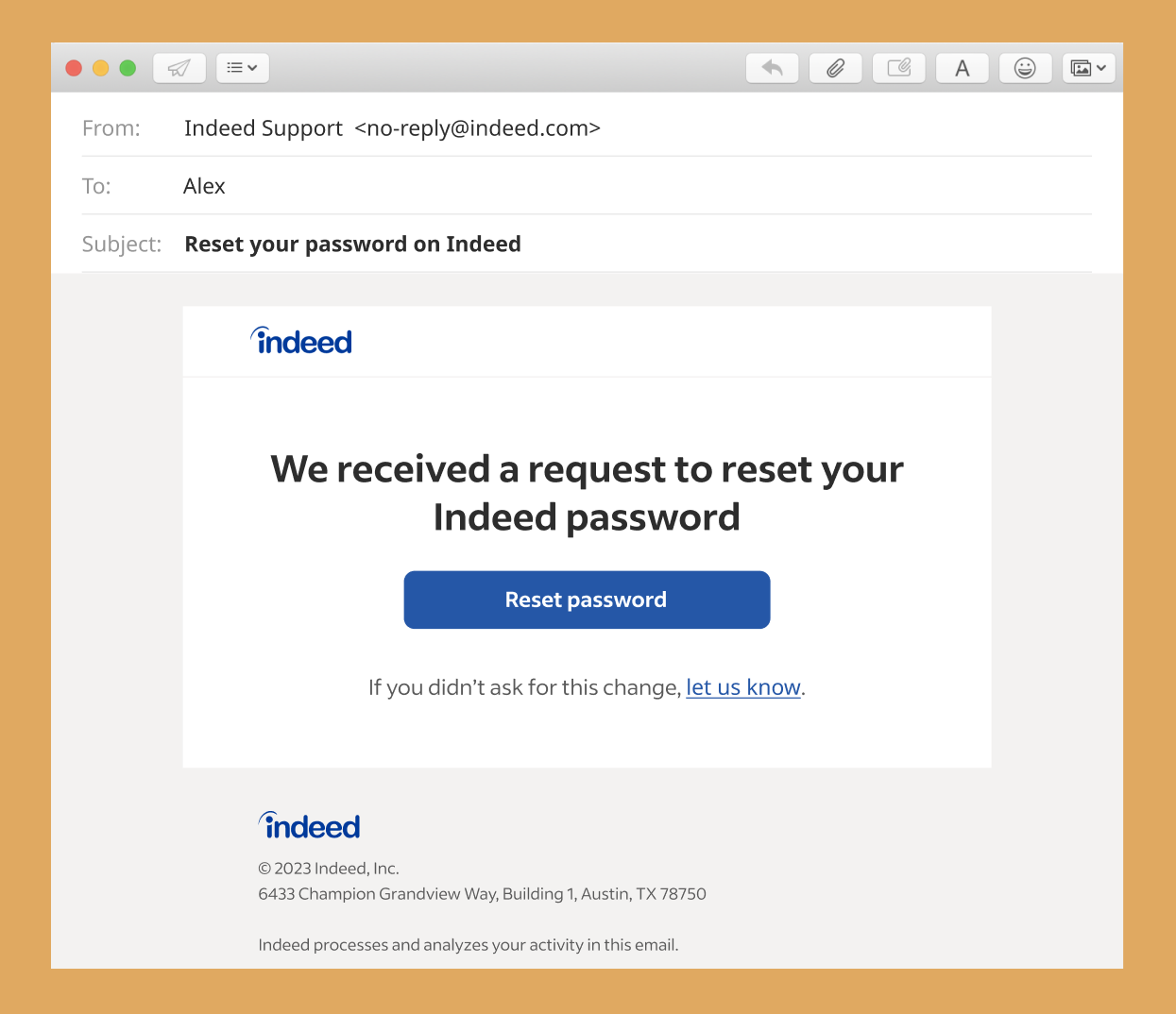Close the message window (red button)
Screen dimensions: 1176x1014
pos(74,68)
